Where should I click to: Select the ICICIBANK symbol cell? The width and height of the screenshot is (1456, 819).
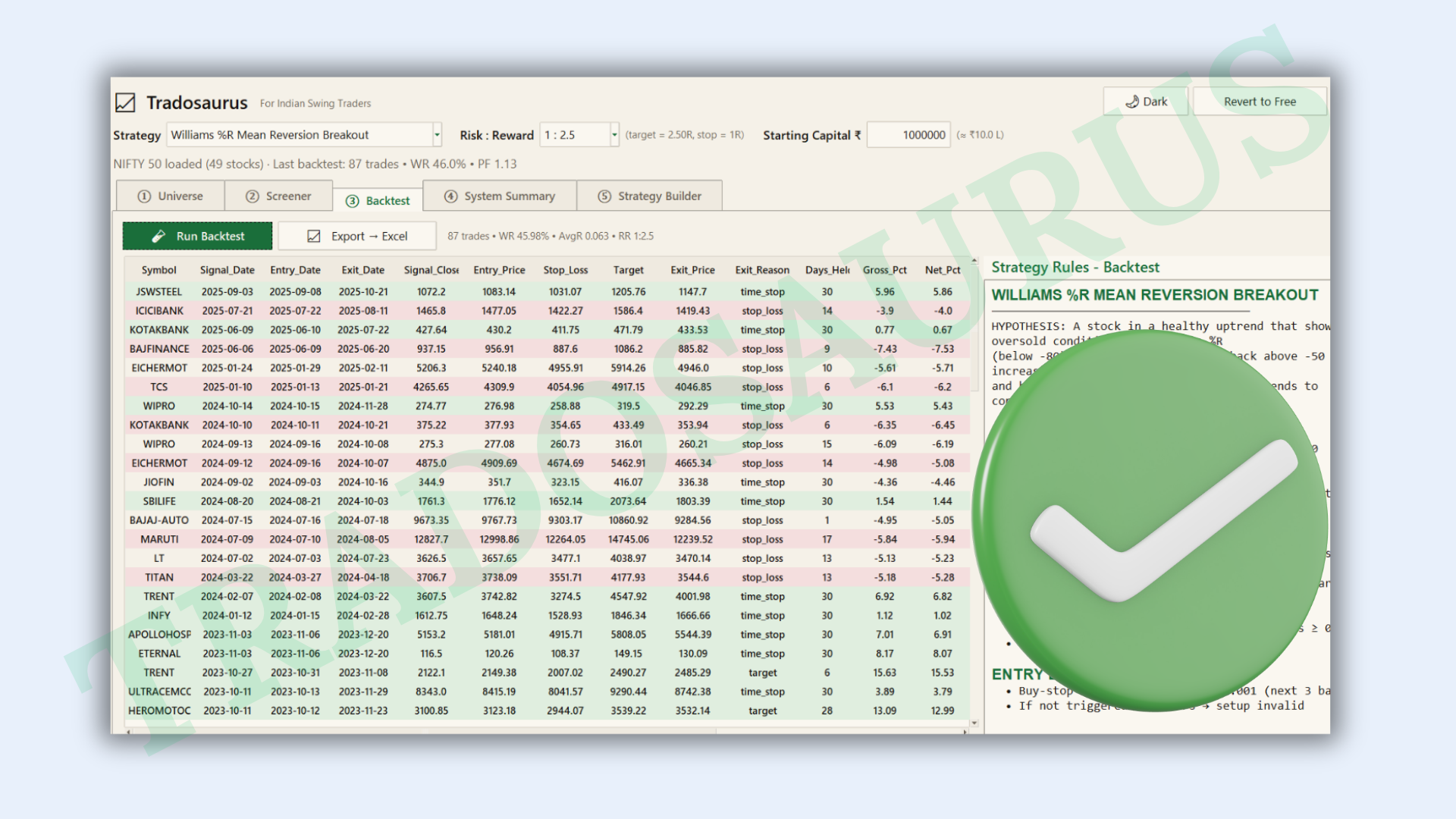click(x=159, y=311)
